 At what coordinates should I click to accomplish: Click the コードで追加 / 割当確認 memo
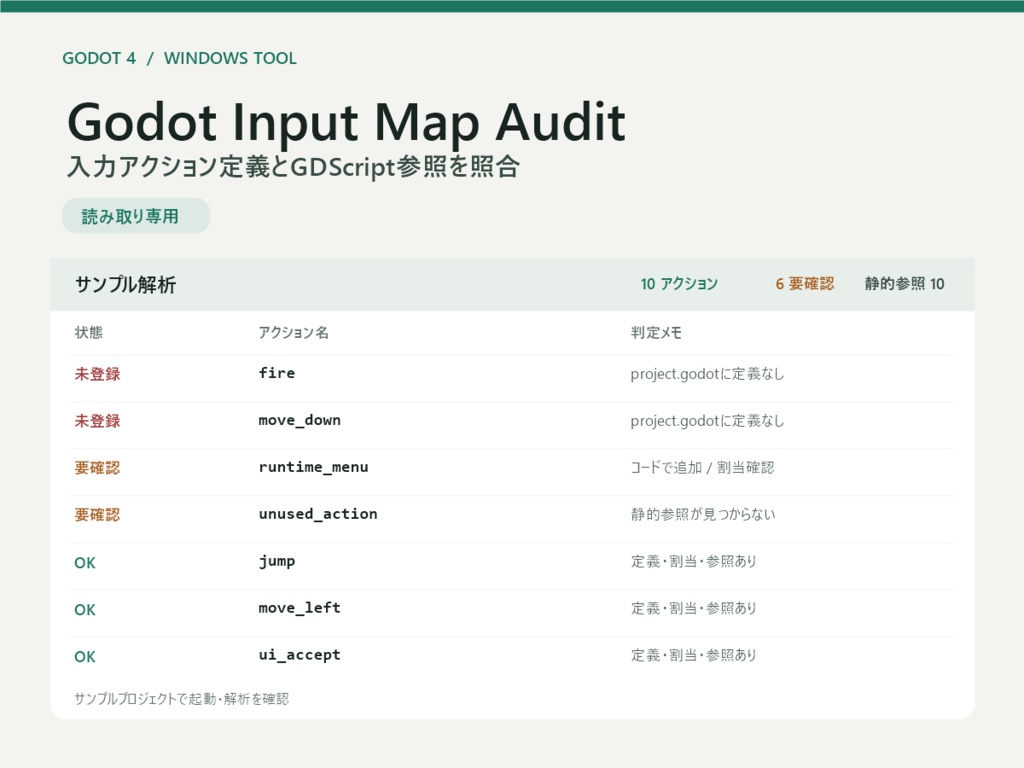703,468
